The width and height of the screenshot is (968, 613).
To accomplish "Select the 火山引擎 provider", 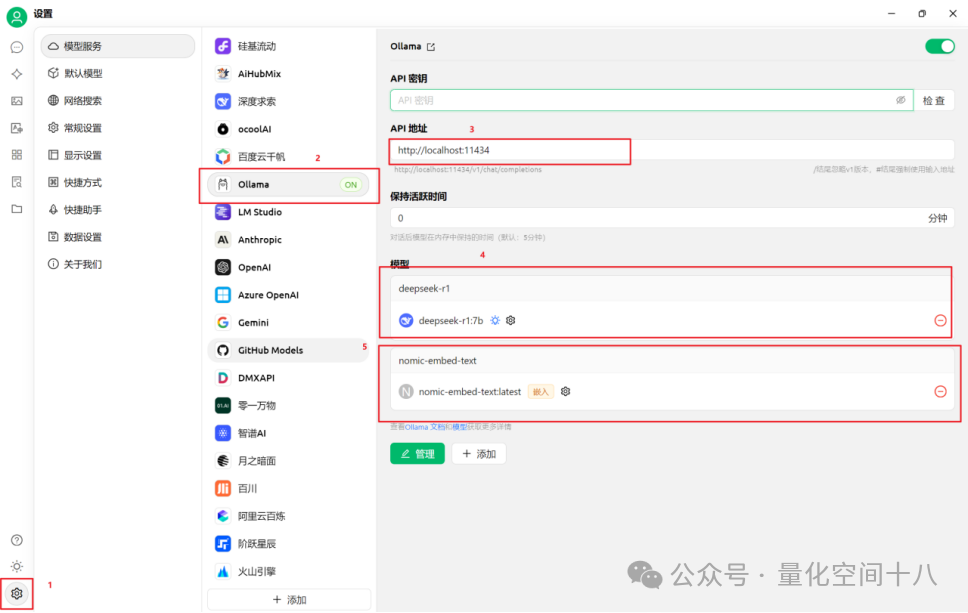I will tap(288, 572).
